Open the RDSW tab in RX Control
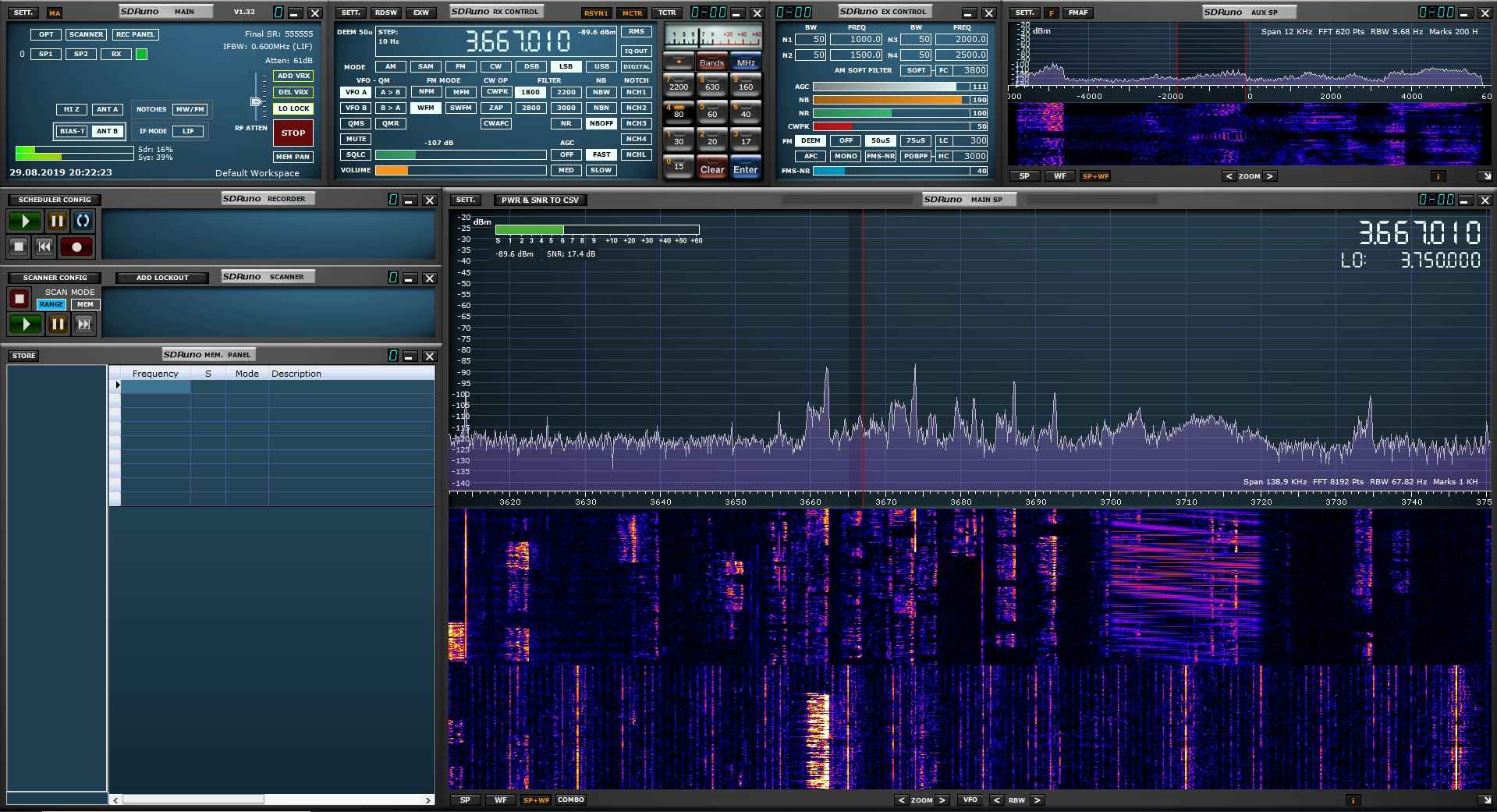 pyautogui.click(x=386, y=12)
